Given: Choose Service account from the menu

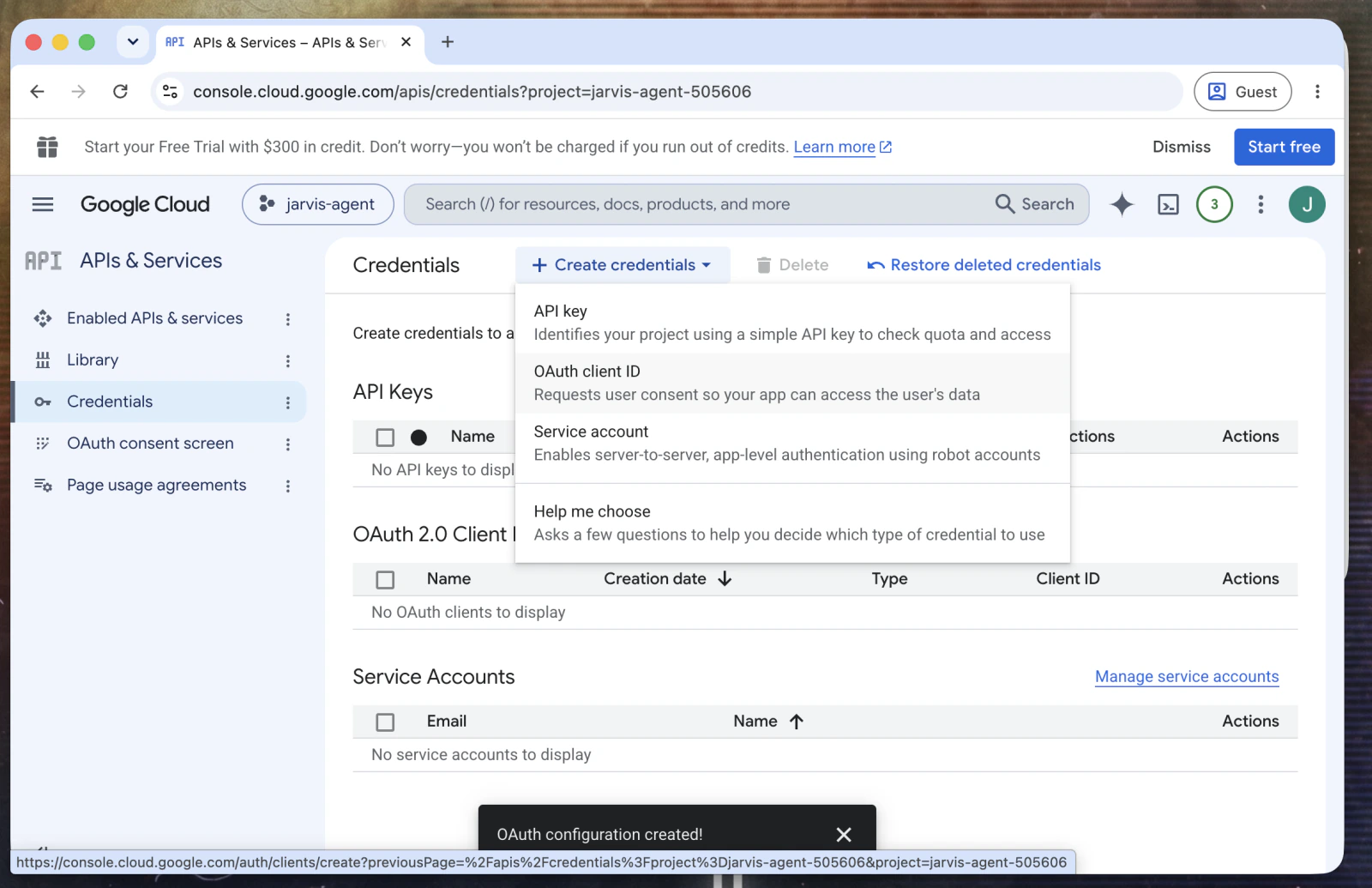Looking at the screenshot, I should pyautogui.click(x=792, y=443).
